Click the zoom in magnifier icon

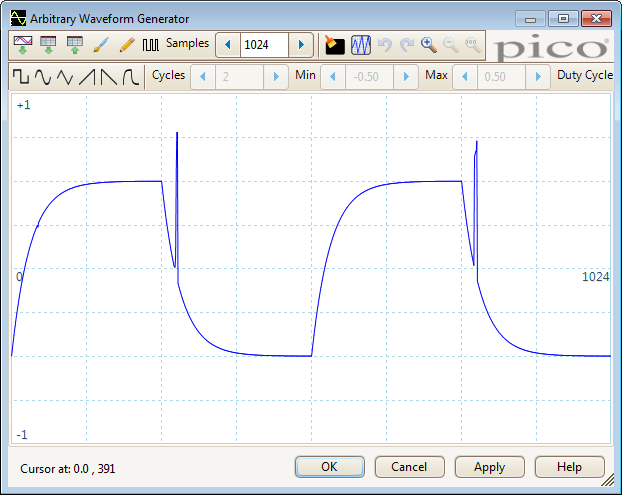[429, 45]
